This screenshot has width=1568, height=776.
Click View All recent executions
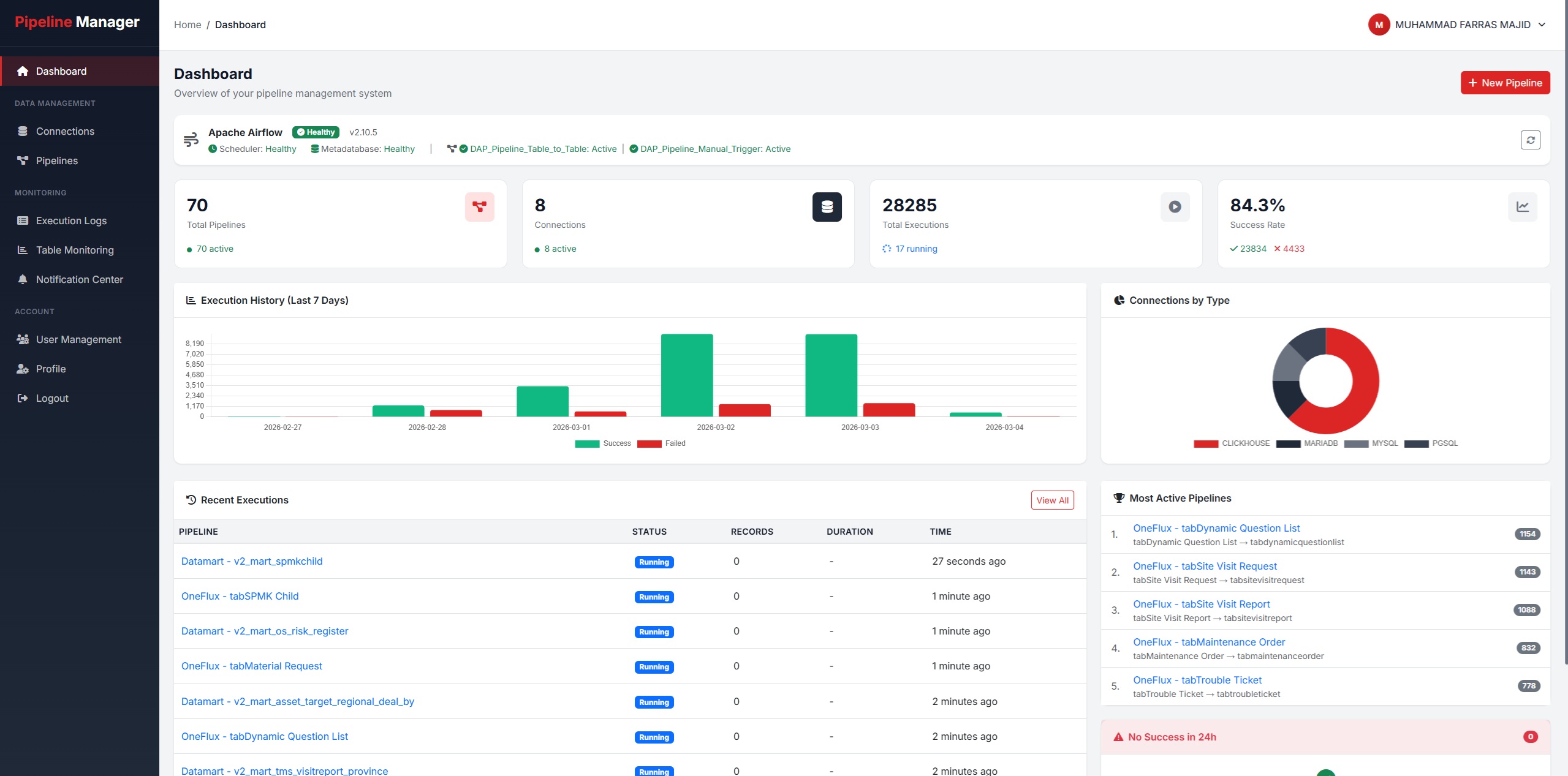(1052, 500)
